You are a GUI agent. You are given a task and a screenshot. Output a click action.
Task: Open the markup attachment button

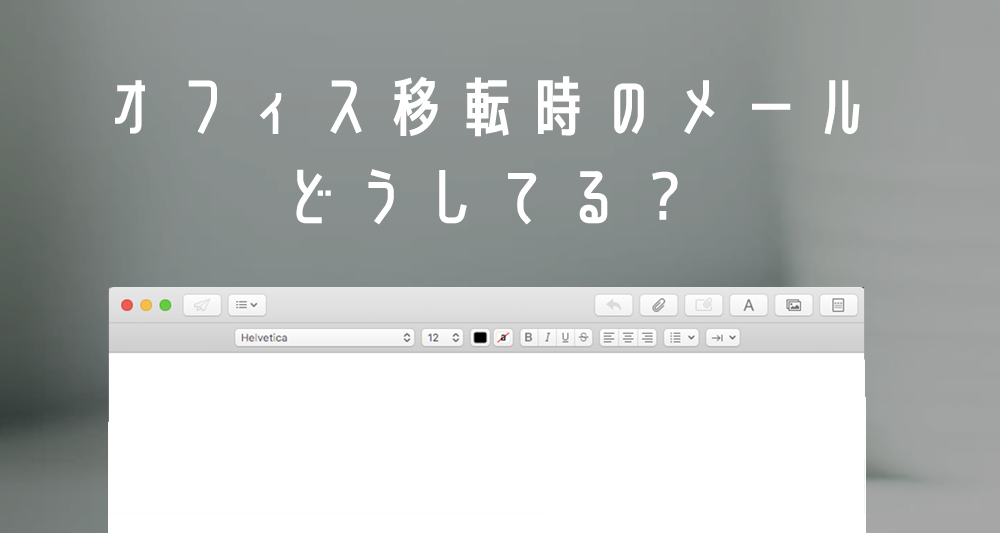tap(703, 305)
